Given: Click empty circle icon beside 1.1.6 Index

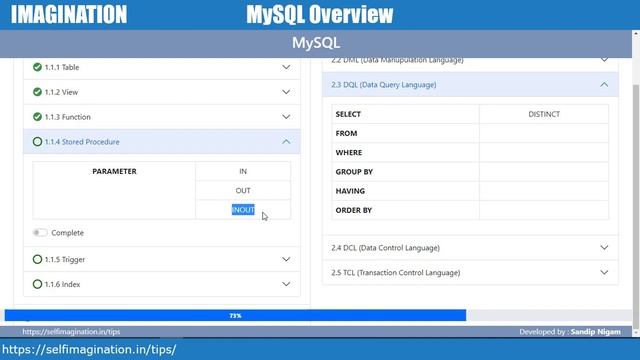Looking at the screenshot, I should point(37,284).
